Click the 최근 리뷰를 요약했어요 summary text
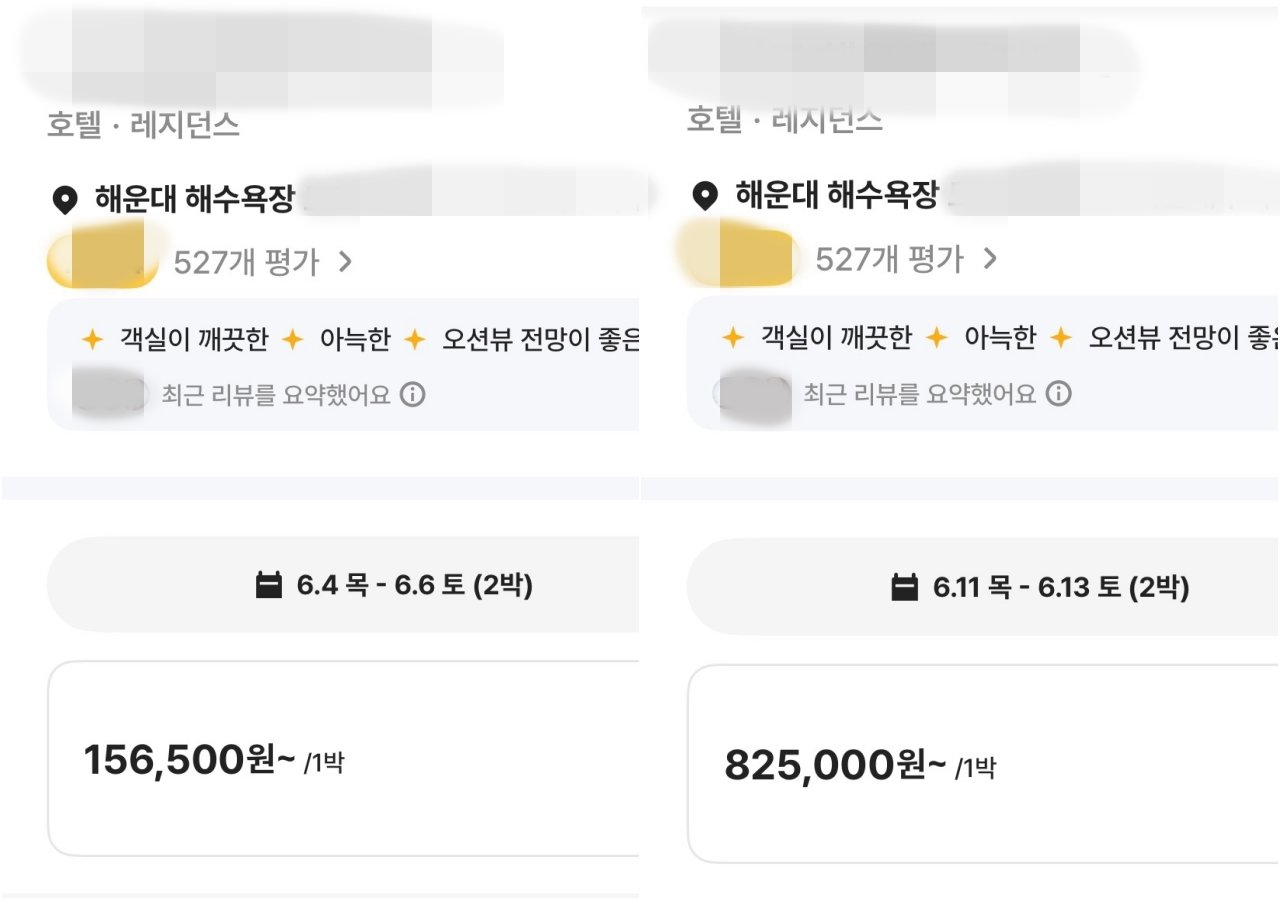This screenshot has width=1280, height=900. tap(273, 394)
